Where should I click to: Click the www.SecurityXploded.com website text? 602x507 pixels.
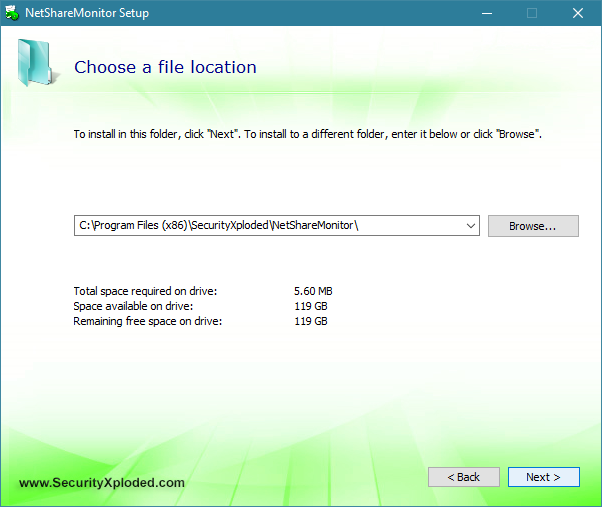(102, 482)
